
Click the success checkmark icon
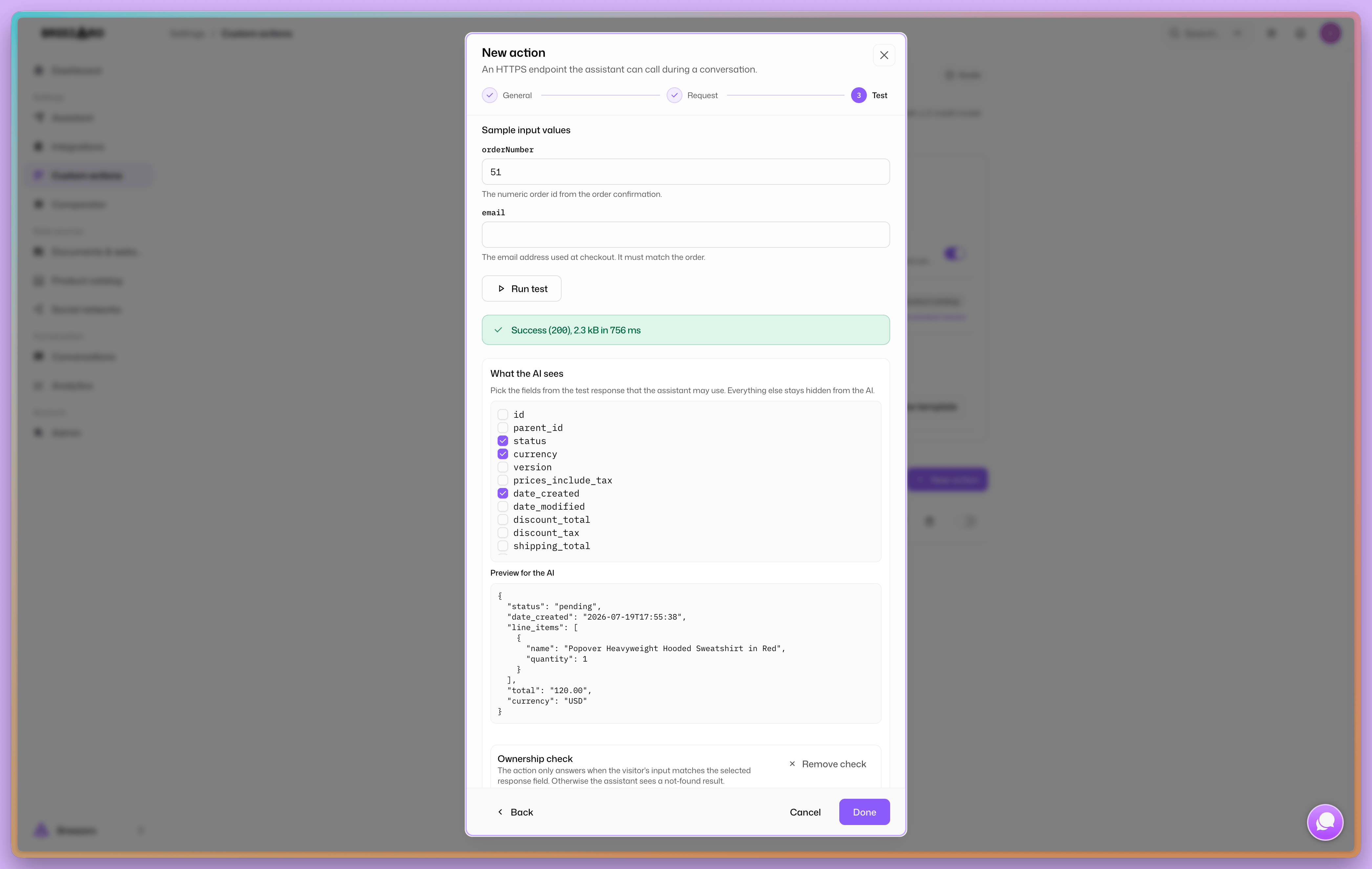click(498, 330)
